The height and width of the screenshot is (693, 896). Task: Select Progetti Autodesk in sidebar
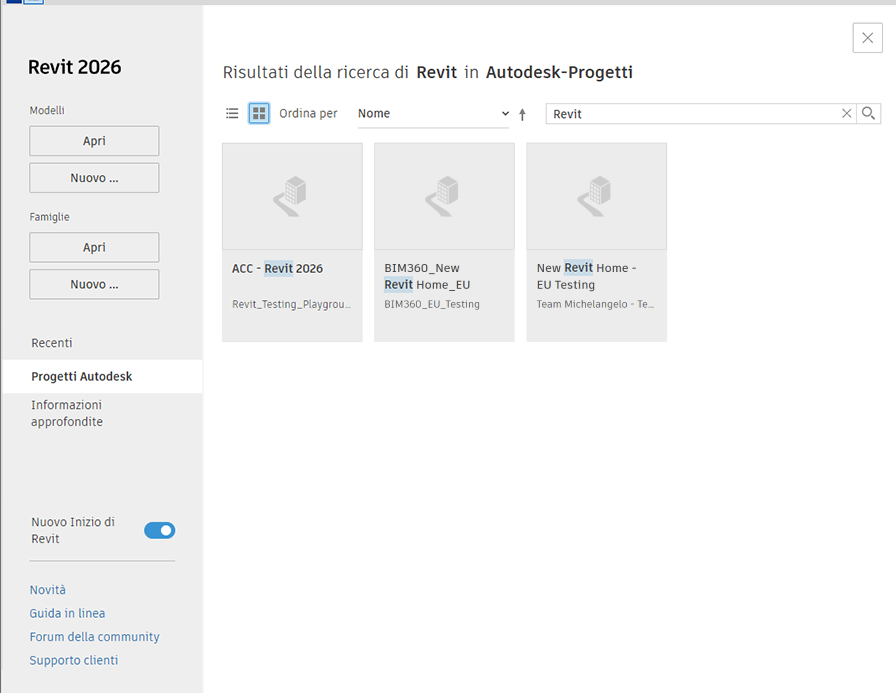coord(102,376)
